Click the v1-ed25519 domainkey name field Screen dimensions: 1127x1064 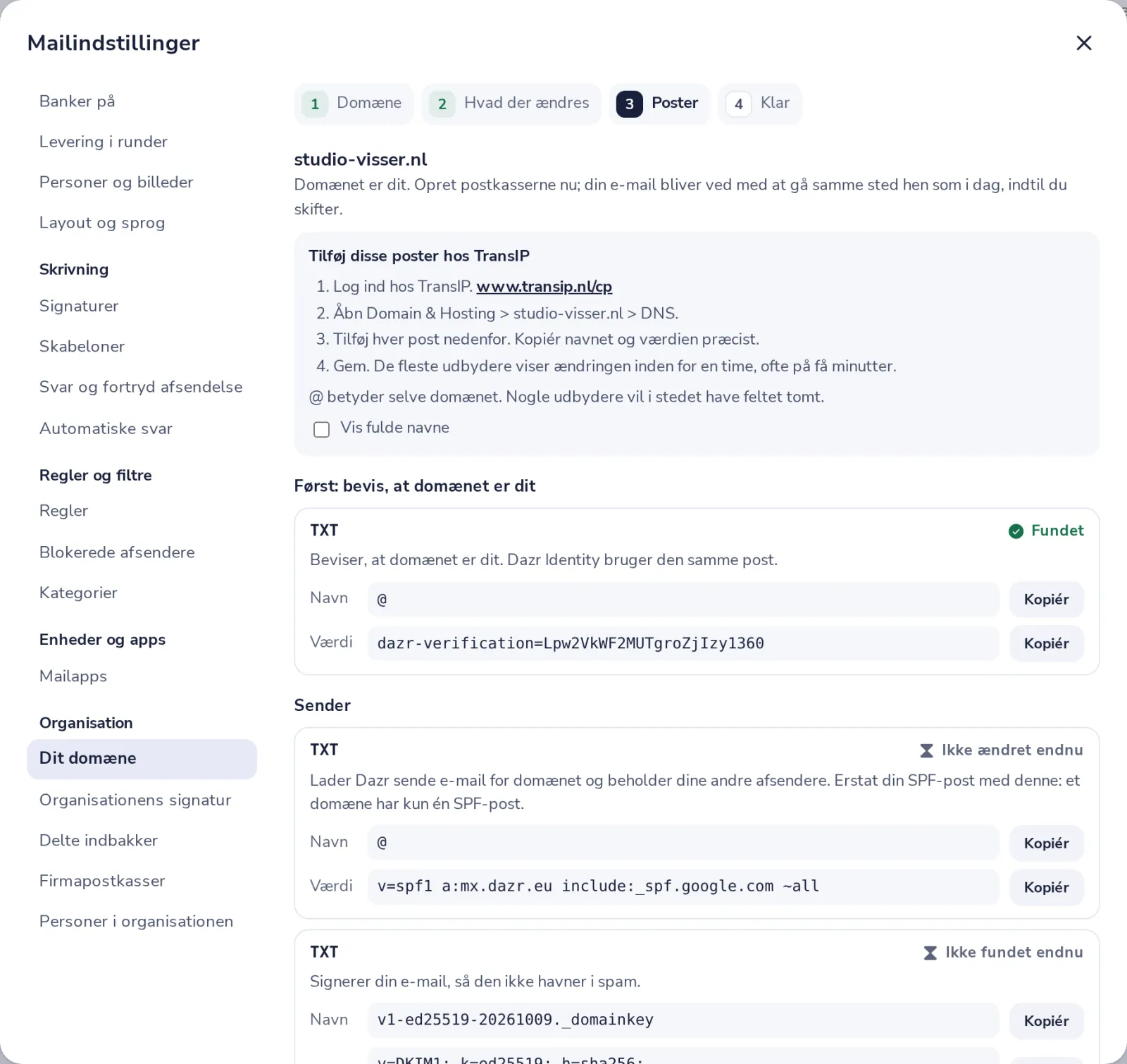pyautogui.click(x=683, y=1021)
